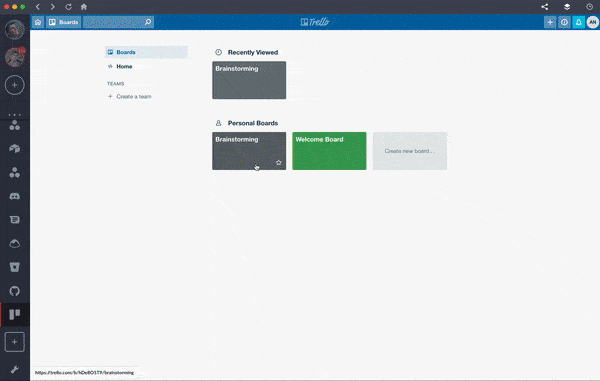
Task: Open the information icon in header
Action: pyautogui.click(x=564, y=22)
